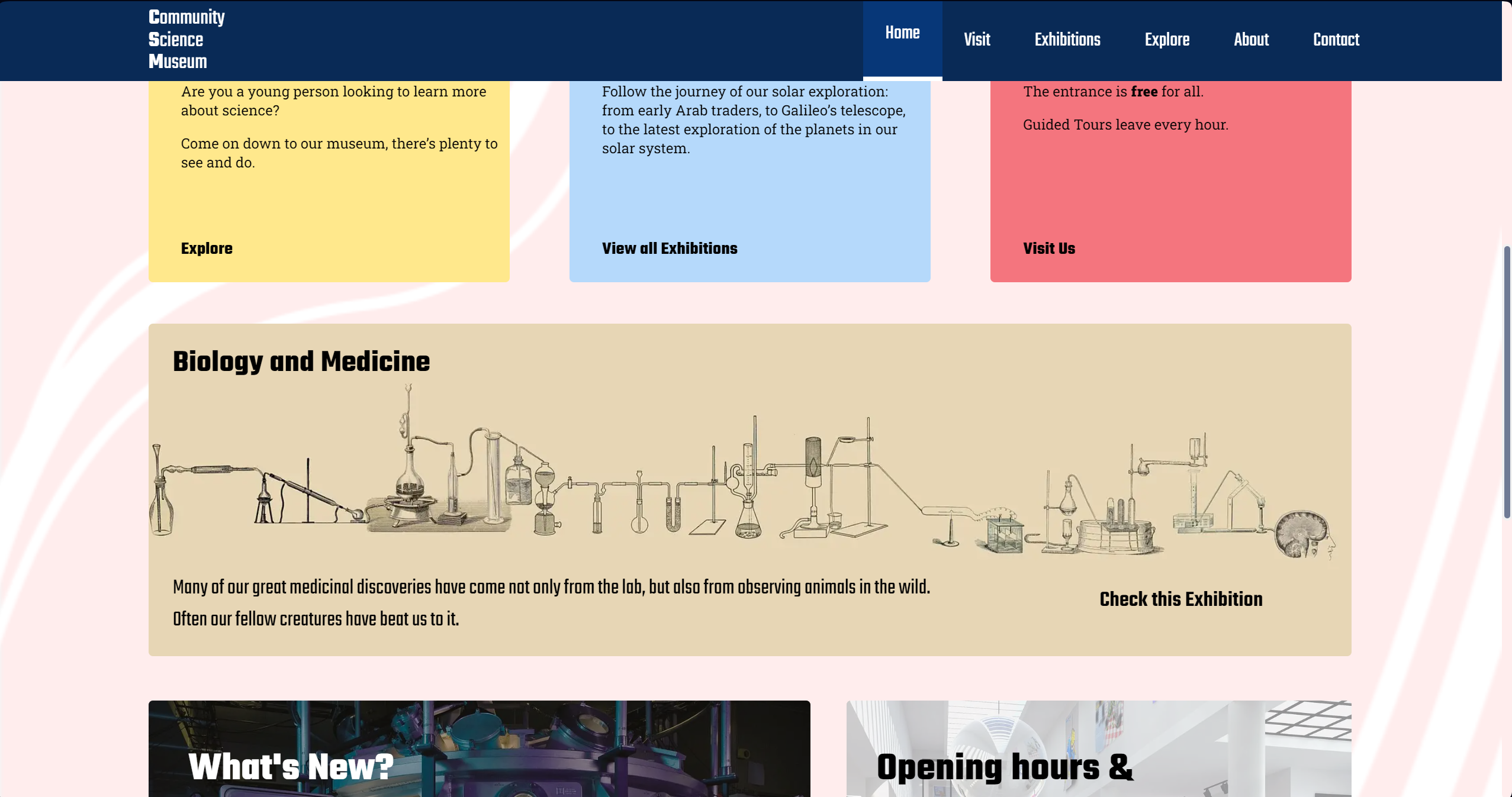Click the Biology and Medicine heading
The image size is (1512, 797).
(301, 362)
